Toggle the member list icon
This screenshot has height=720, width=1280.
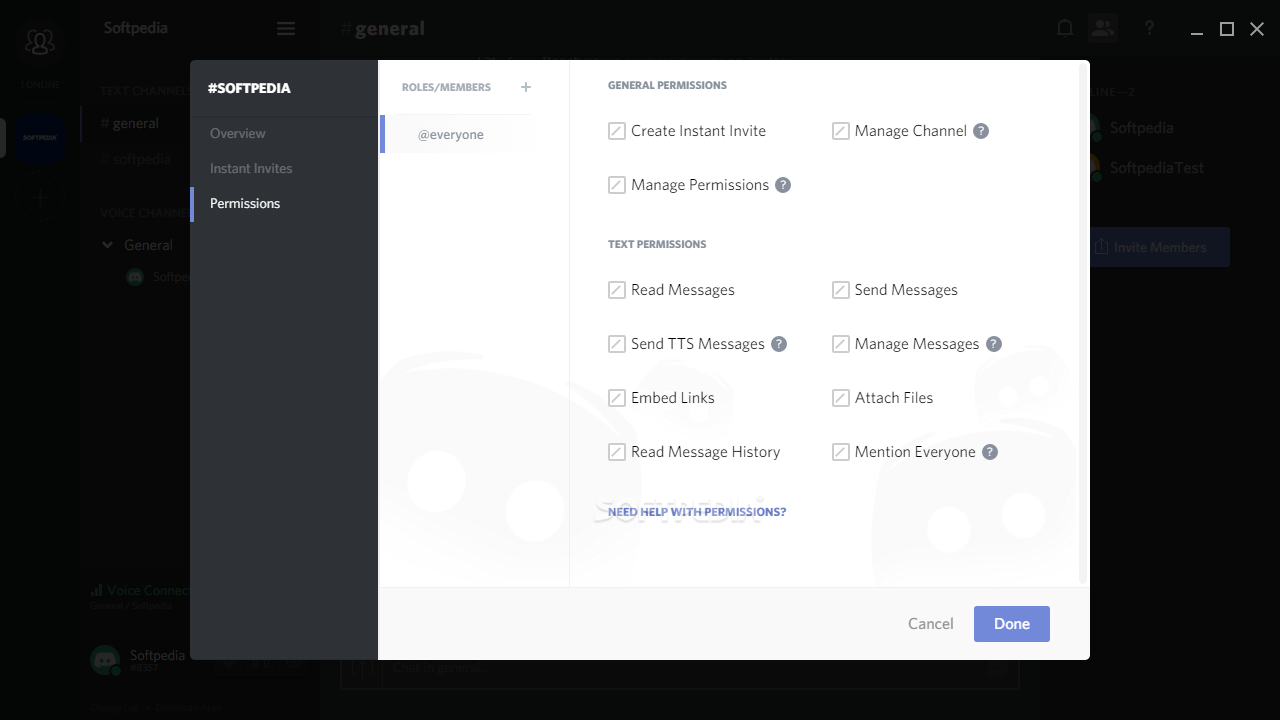(x=1103, y=28)
